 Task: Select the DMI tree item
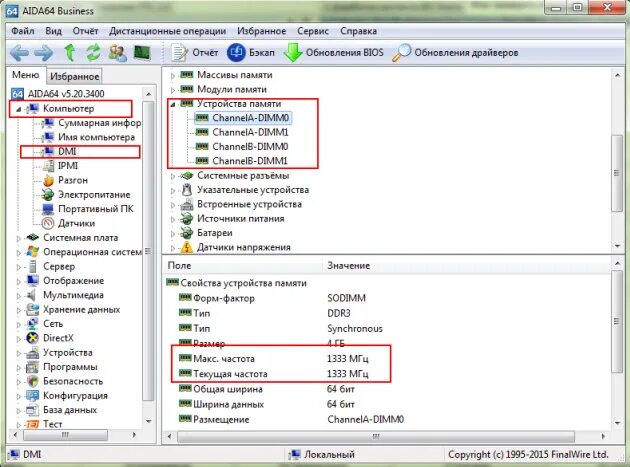click(67, 152)
